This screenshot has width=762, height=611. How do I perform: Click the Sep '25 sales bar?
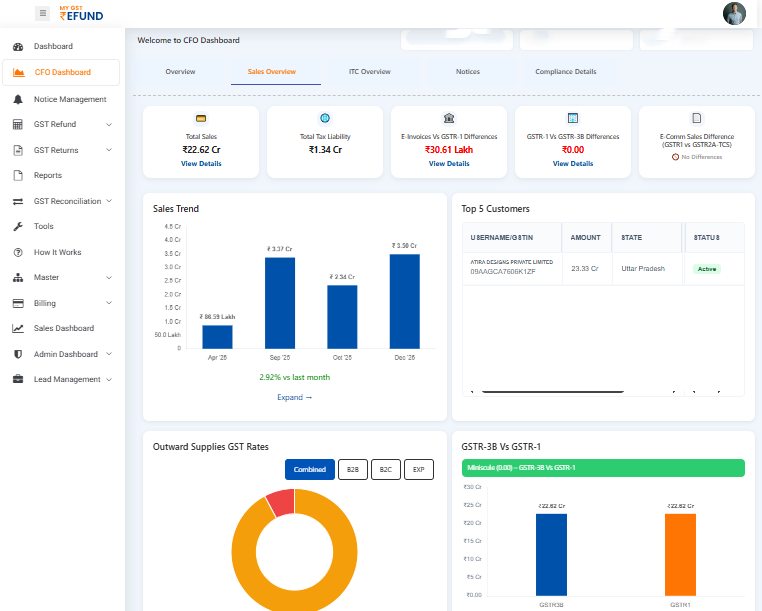(280, 303)
